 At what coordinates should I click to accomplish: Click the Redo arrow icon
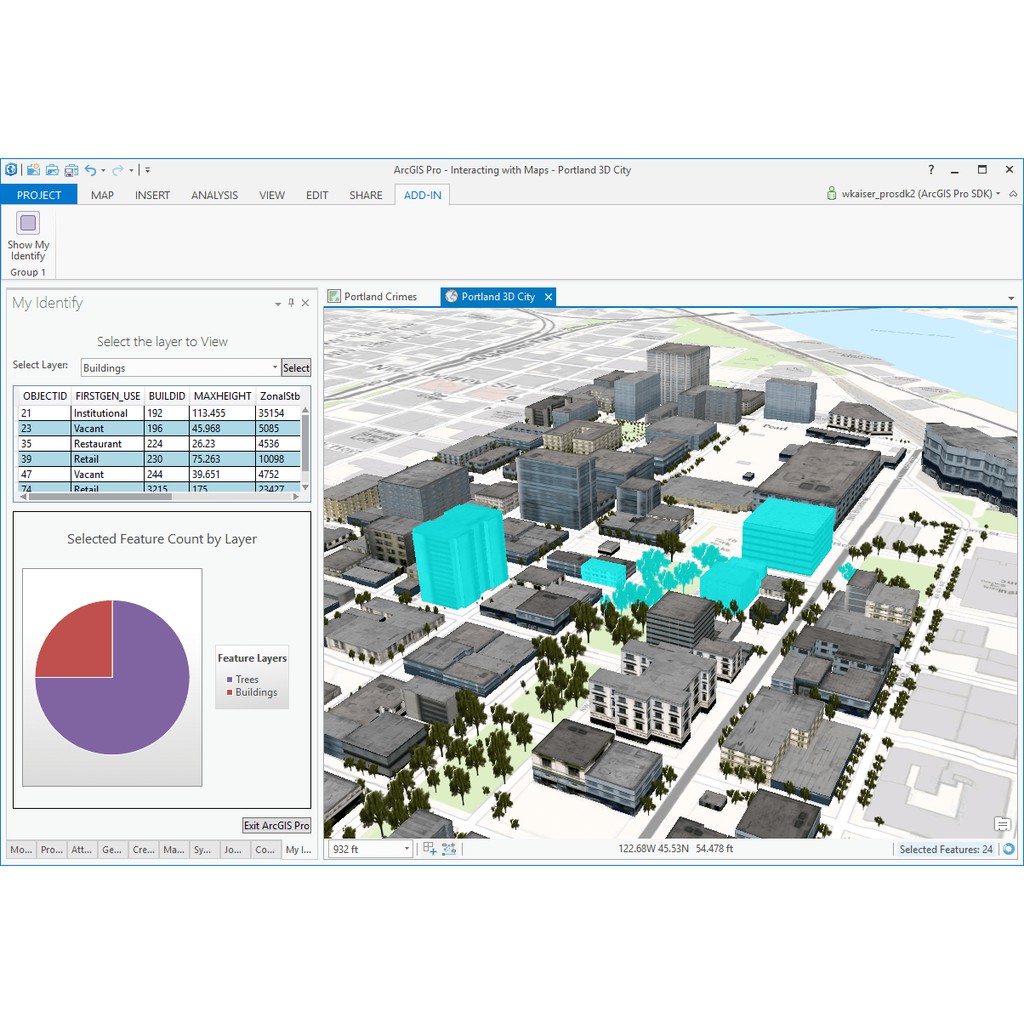tap(118, 170)
